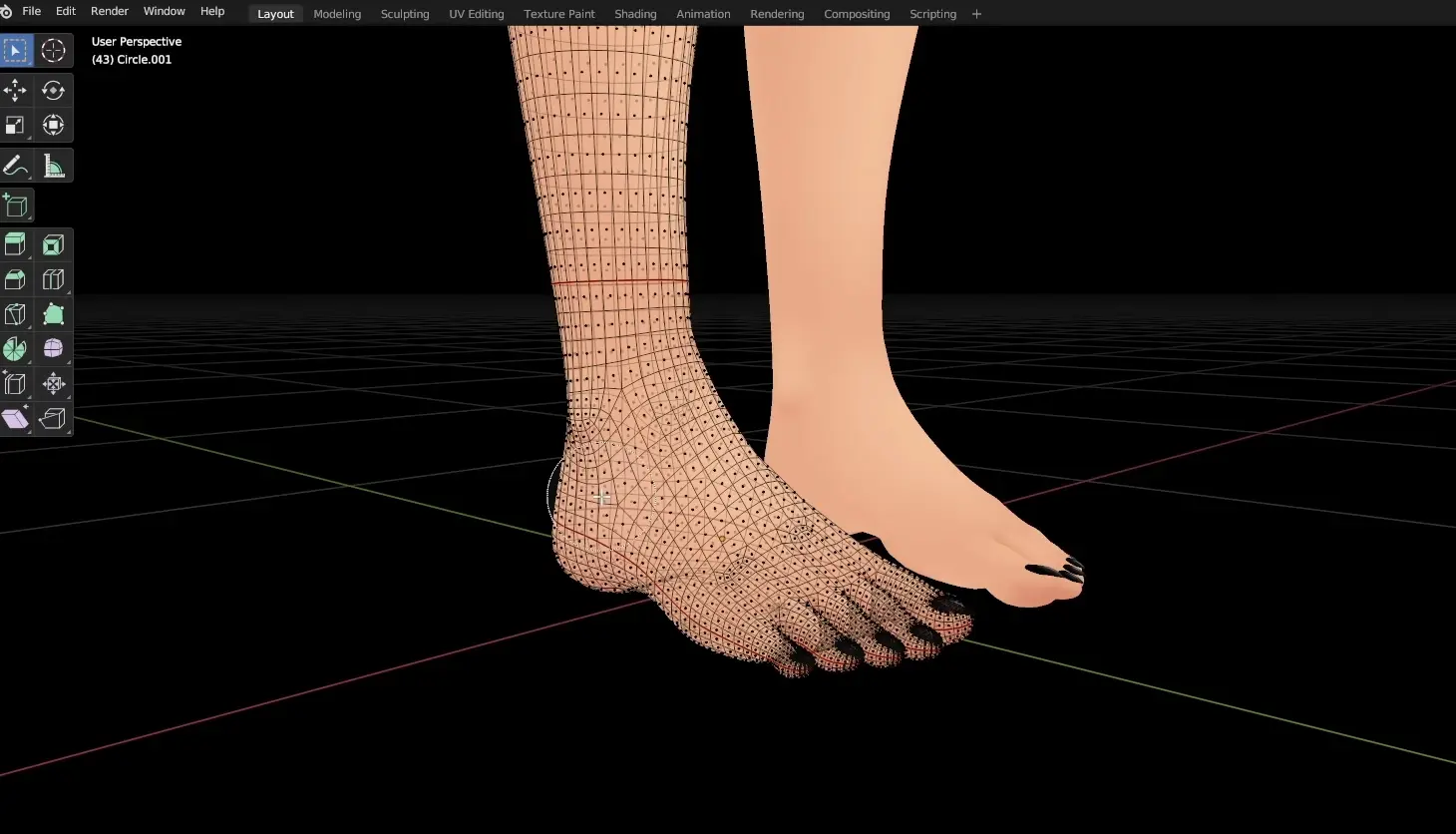Viewport: 1456px width, 834px height.
Task: Select the Inset Faces tool
Action: [x=54, y=245]
